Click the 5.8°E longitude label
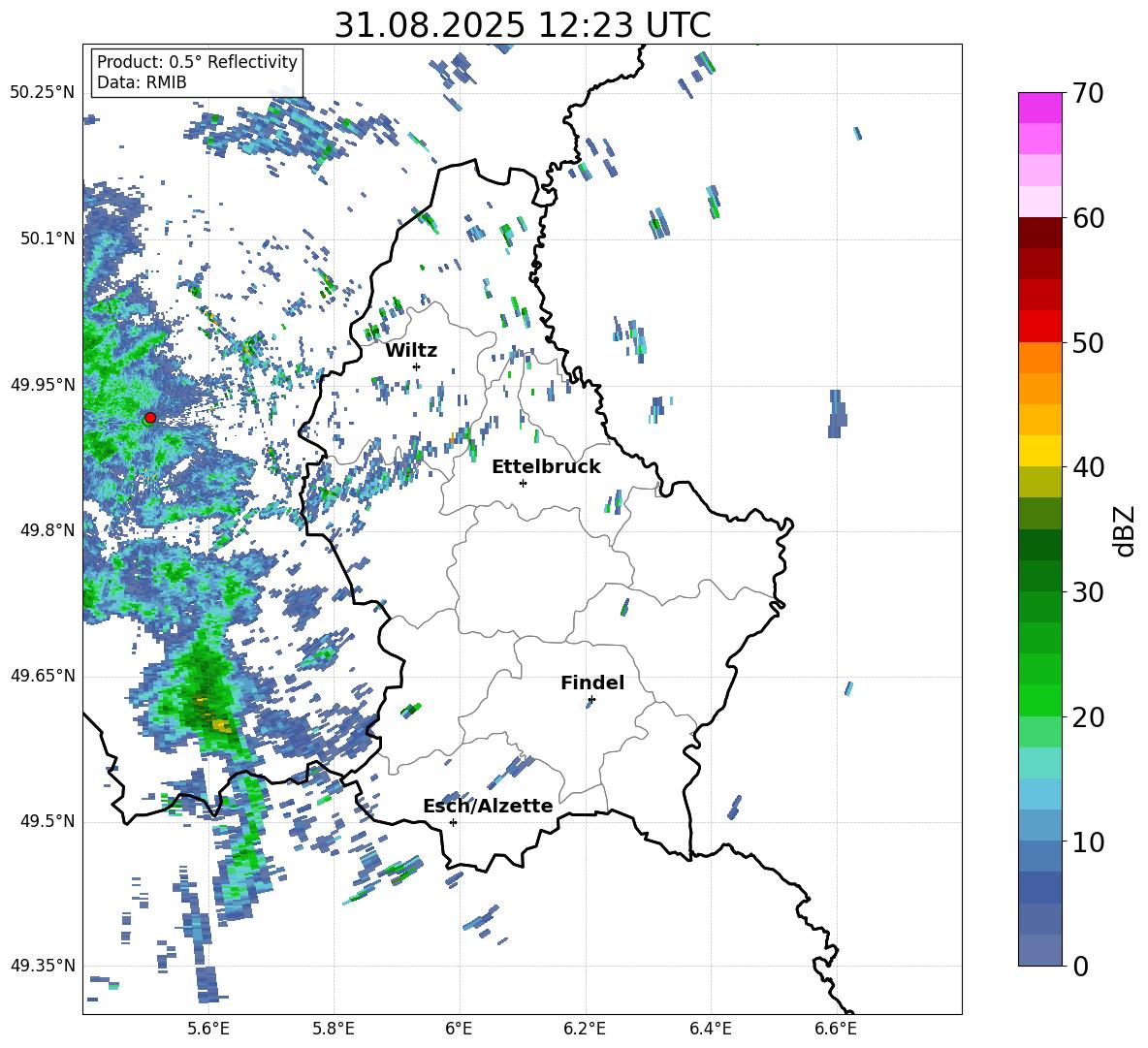Screen dimensions: 1148x1048 click(x=334, y=1029)
